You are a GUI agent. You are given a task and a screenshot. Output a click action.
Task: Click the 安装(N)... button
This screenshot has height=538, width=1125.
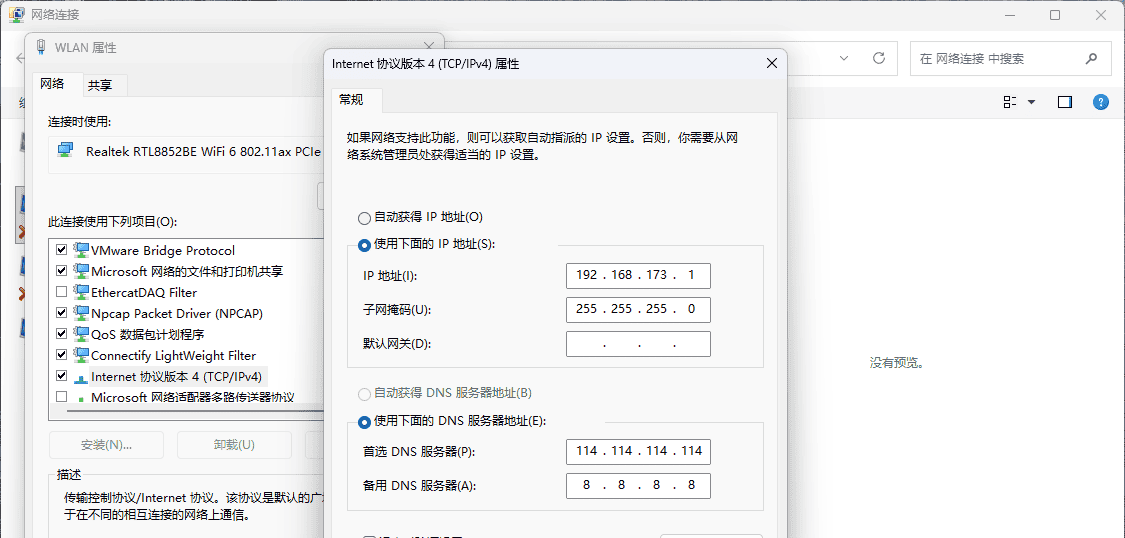click(106, 445)
